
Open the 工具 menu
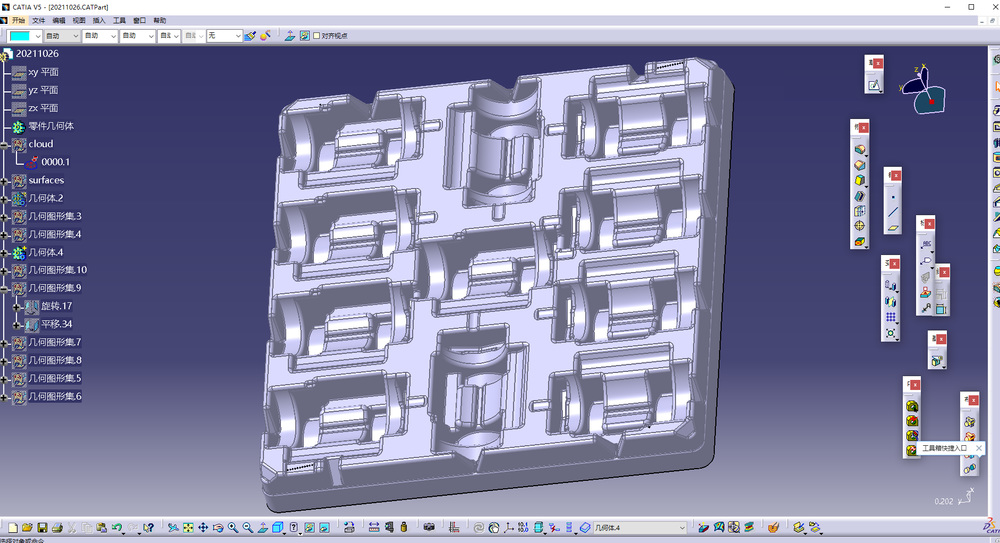119,20
